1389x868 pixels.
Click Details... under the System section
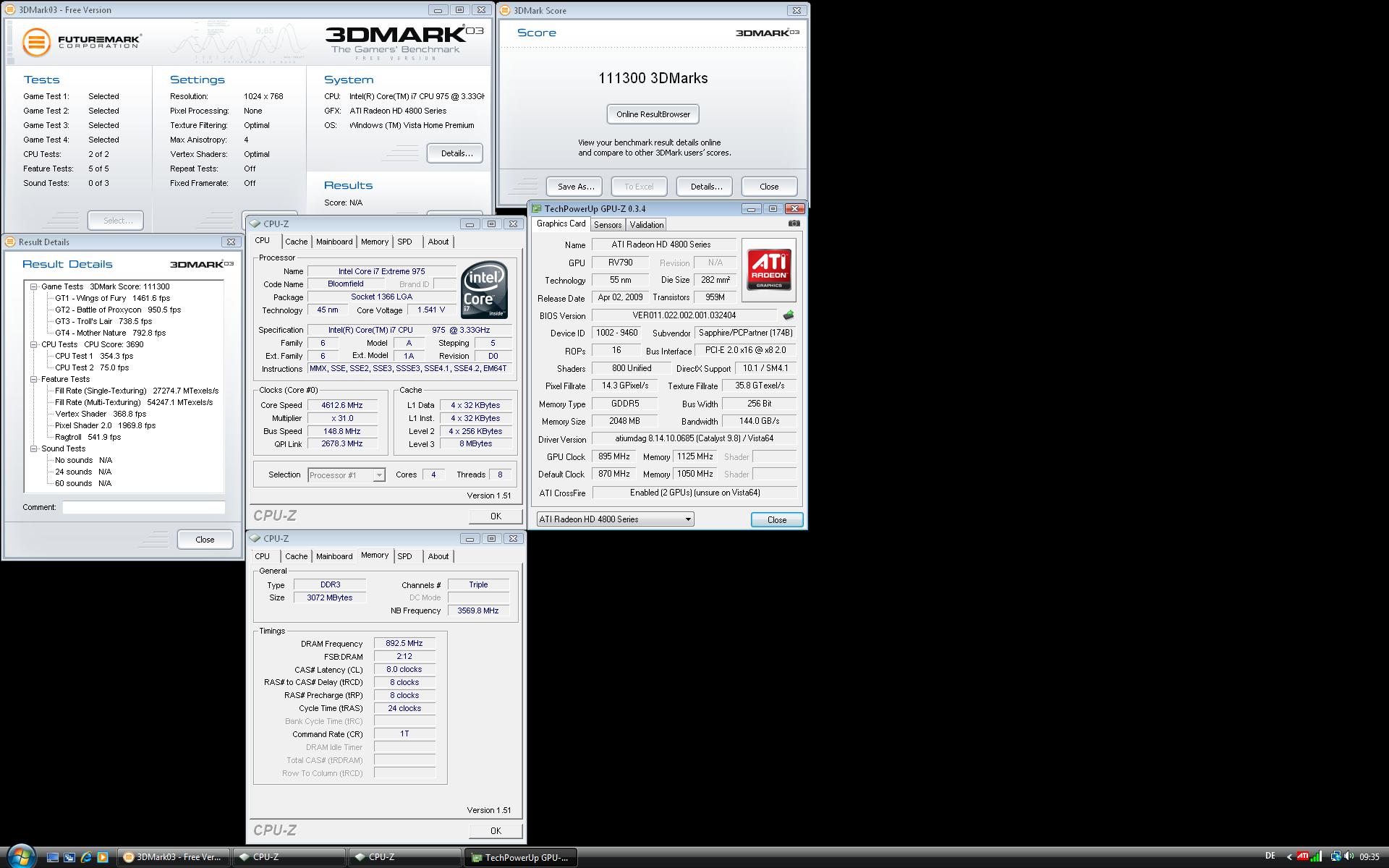[x=456, y=153]
